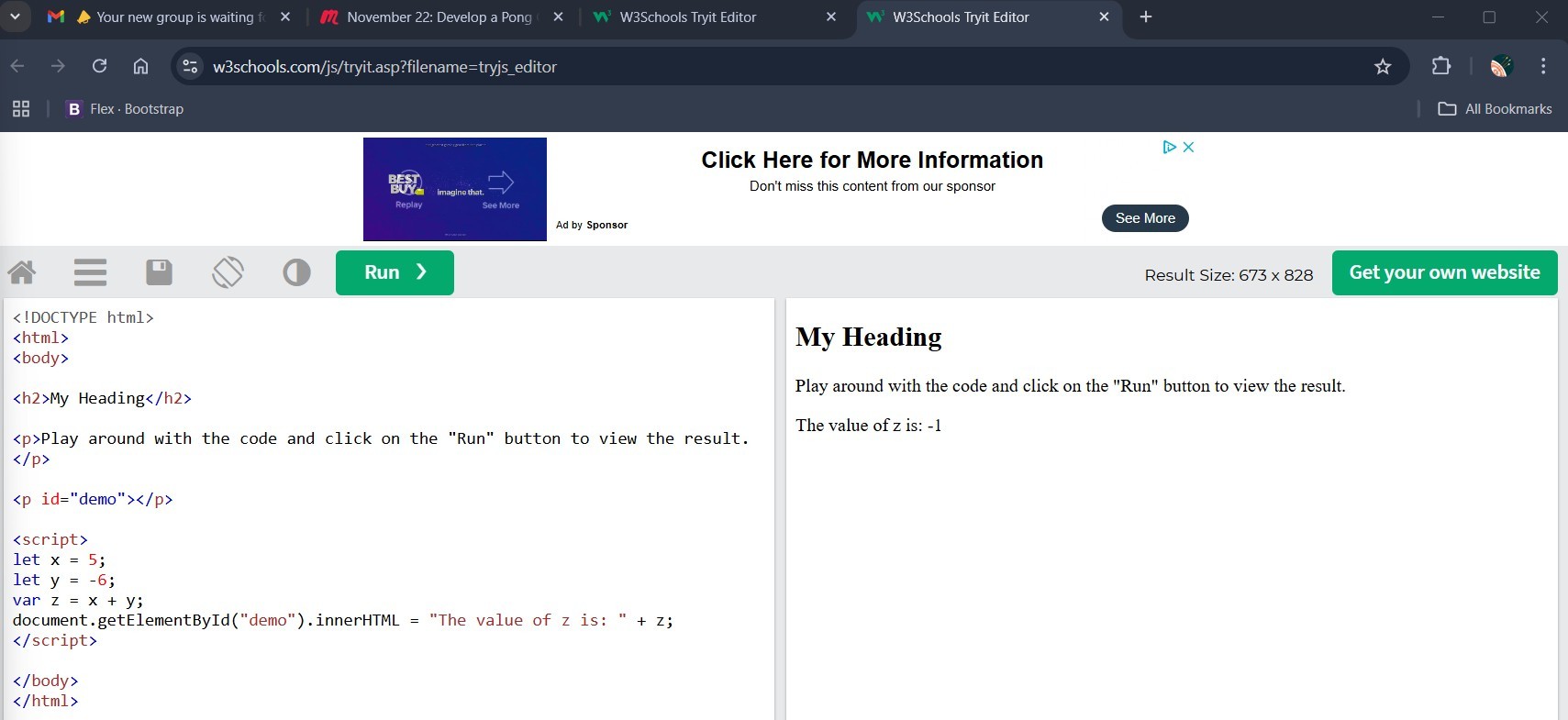Open Chrome three-dot menu
Image resolution: width=1568 pixels, height=720 pixels.
point(1543,66)
